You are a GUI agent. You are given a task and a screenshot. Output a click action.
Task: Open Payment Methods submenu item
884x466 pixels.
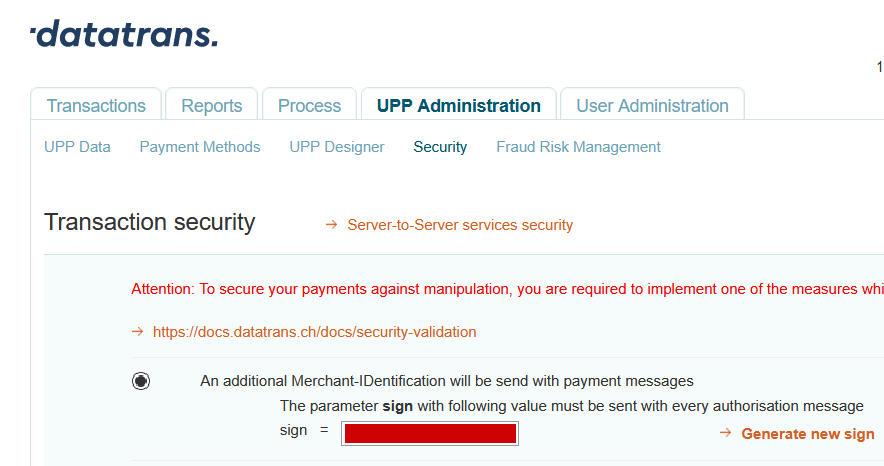point(200,147)
